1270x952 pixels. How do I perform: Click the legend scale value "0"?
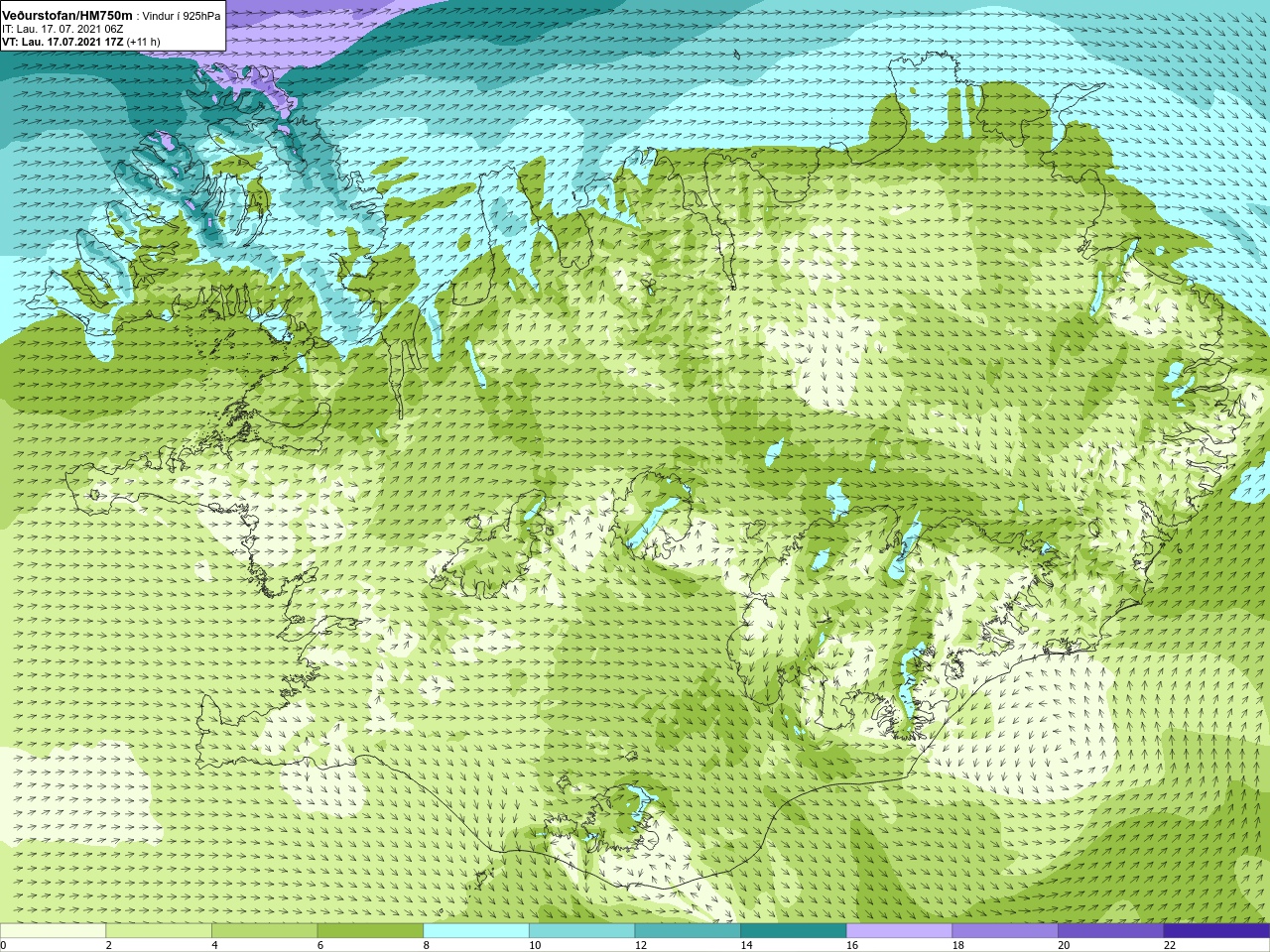(x=3, y=945)
